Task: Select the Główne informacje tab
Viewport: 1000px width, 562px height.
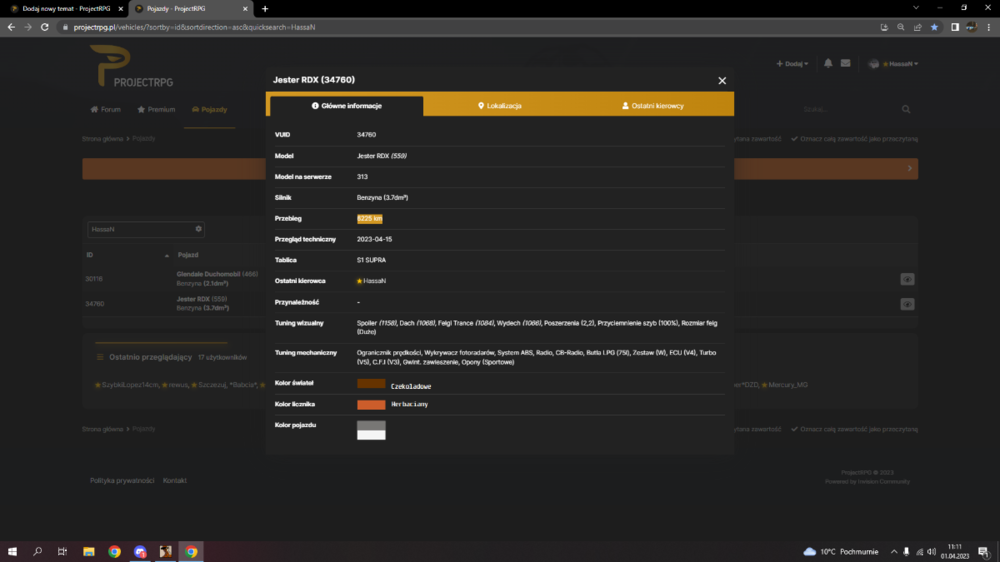Action: [x=346, y=106]
